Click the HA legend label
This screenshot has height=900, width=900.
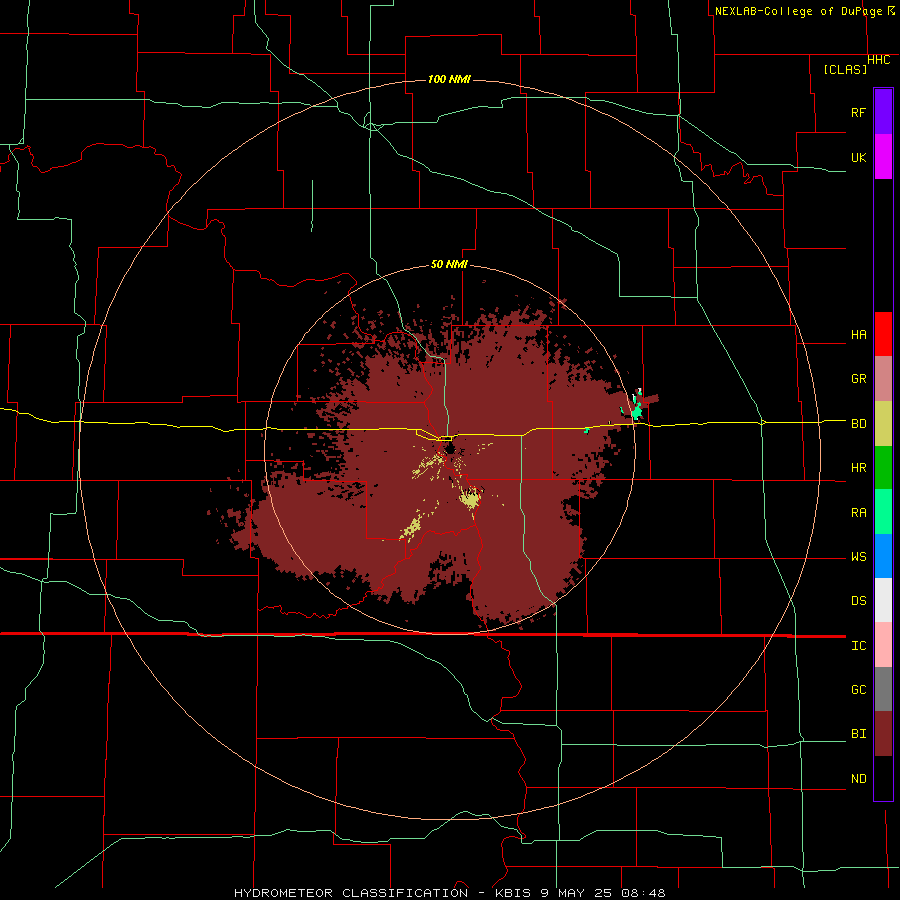click(858, 335)
